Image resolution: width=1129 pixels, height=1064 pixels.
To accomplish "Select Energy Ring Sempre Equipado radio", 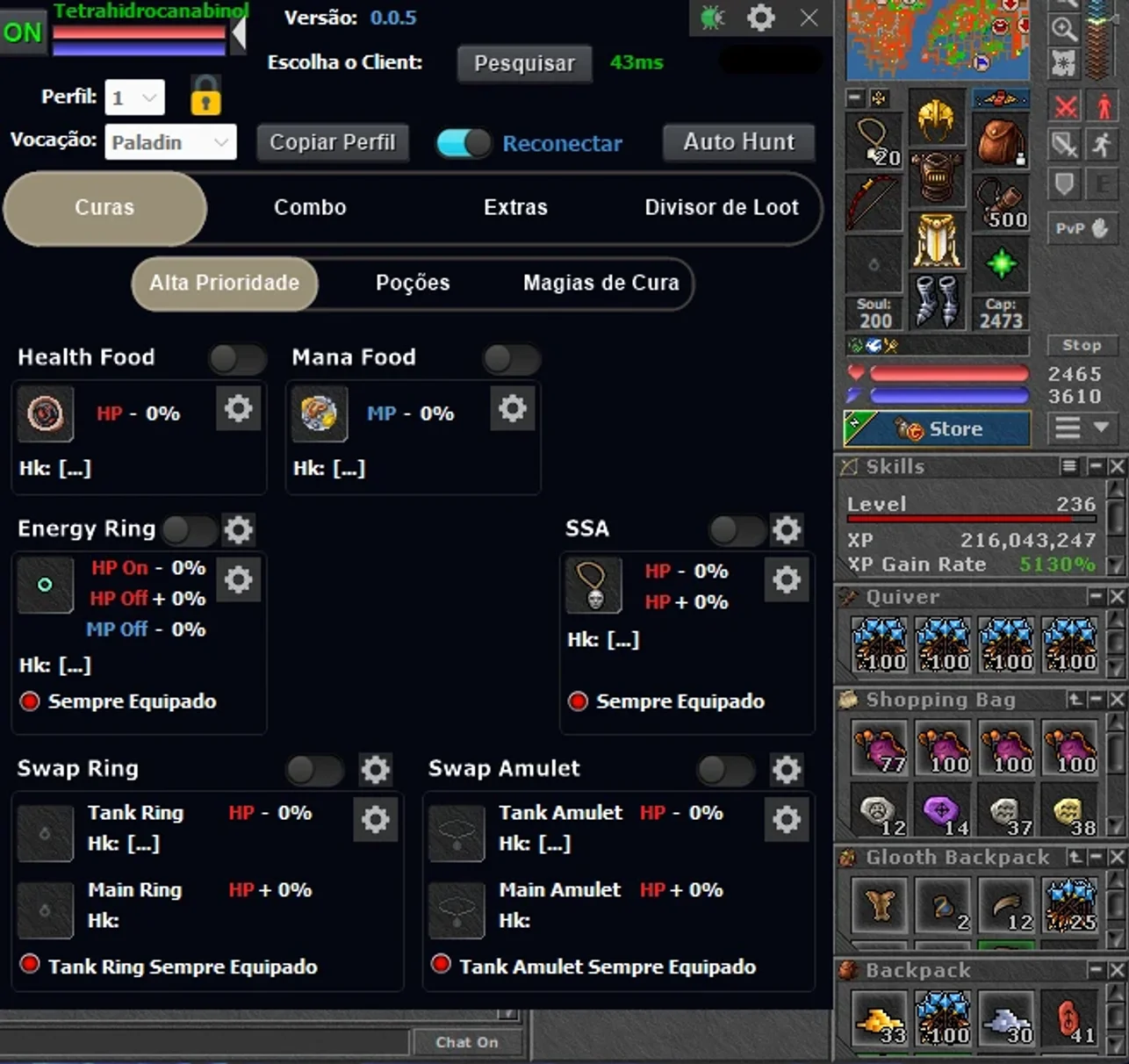I will point(30,701).
